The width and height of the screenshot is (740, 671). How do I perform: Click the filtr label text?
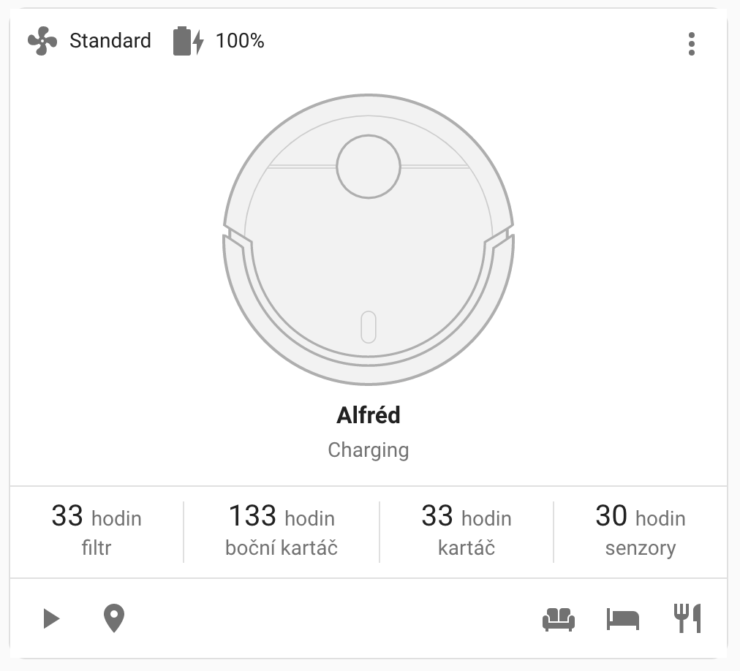[x=96, y=548]
